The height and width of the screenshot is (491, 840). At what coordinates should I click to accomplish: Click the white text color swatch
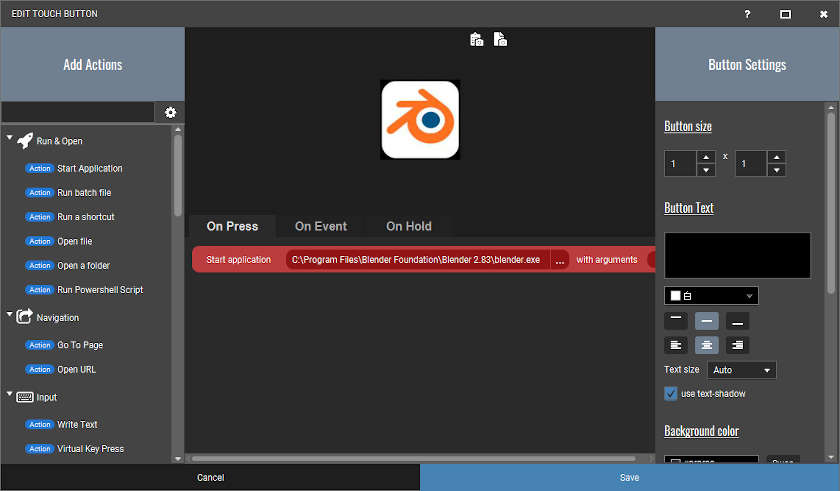tap(676, 296)
